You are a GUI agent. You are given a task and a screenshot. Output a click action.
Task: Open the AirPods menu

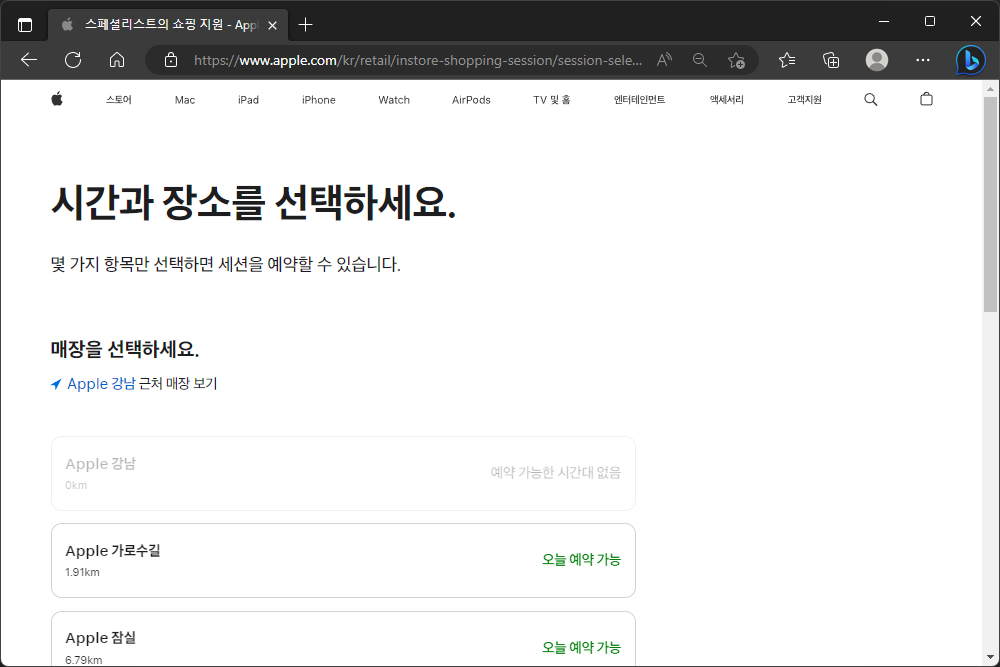point(471,99)
